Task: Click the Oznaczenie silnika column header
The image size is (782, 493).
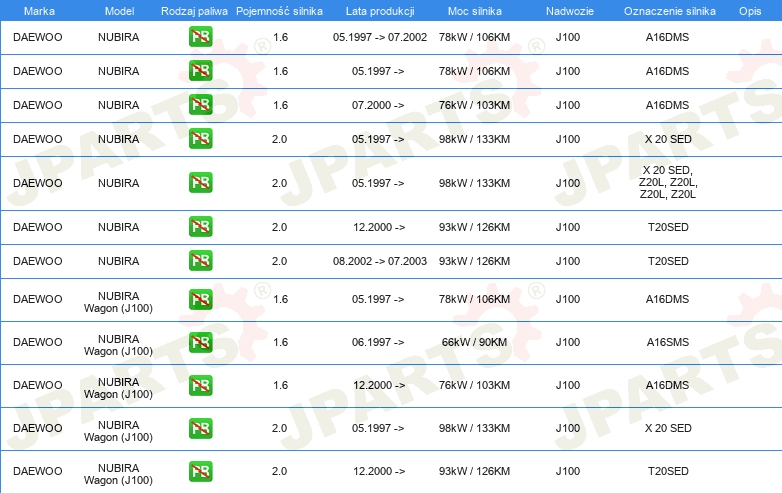Action: [x=669, y=11]
